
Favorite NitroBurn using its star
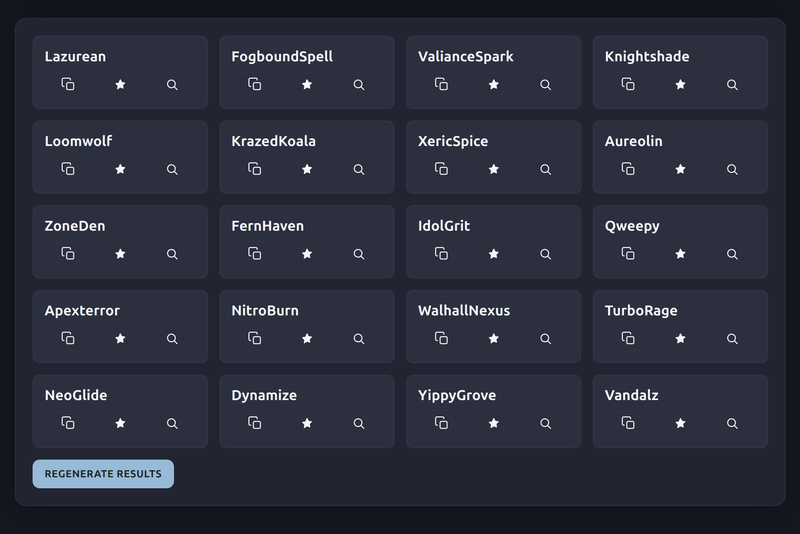tap(307, 338)
